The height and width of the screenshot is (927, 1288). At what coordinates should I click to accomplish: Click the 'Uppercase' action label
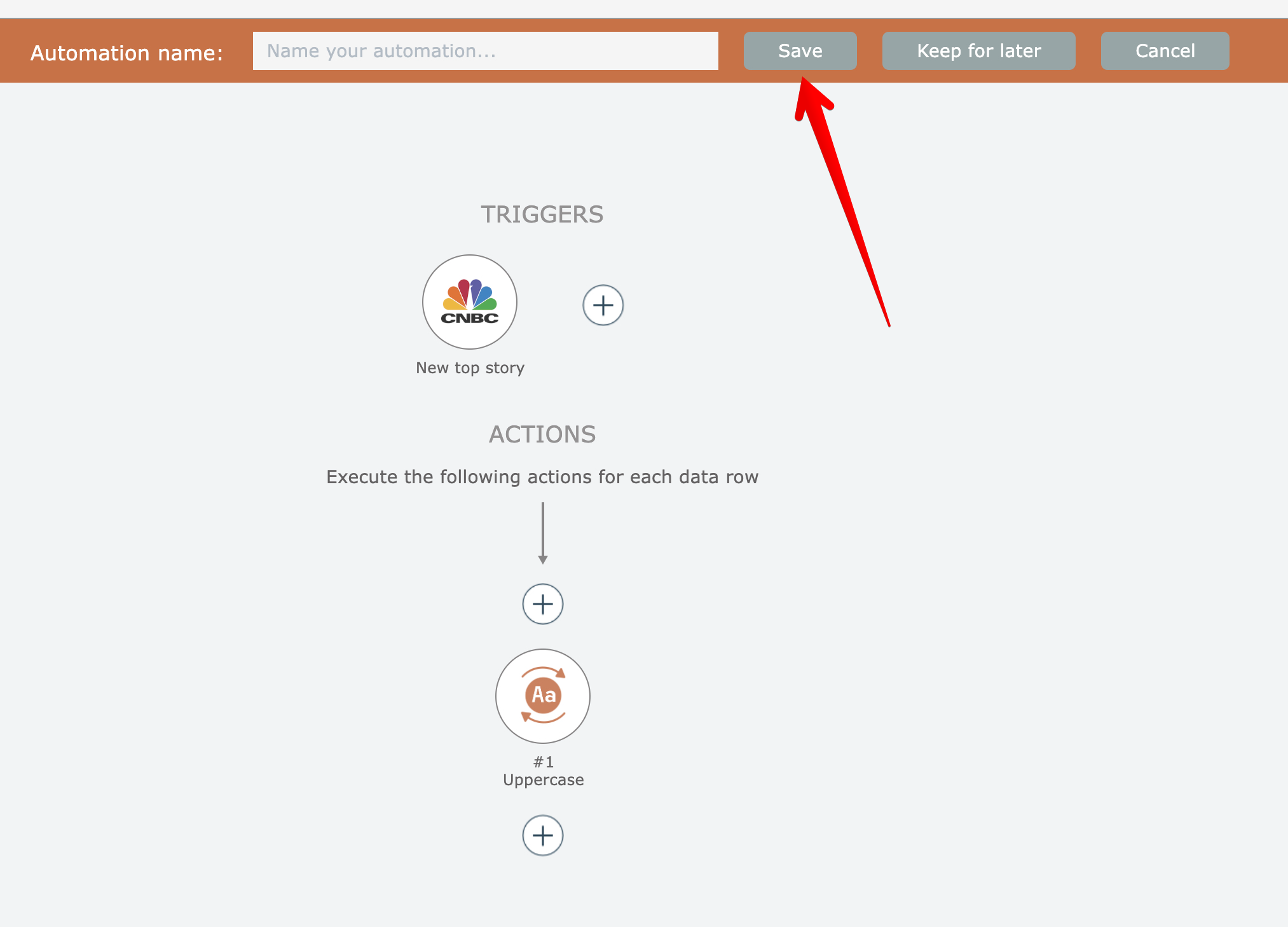[x=543, y=780]
